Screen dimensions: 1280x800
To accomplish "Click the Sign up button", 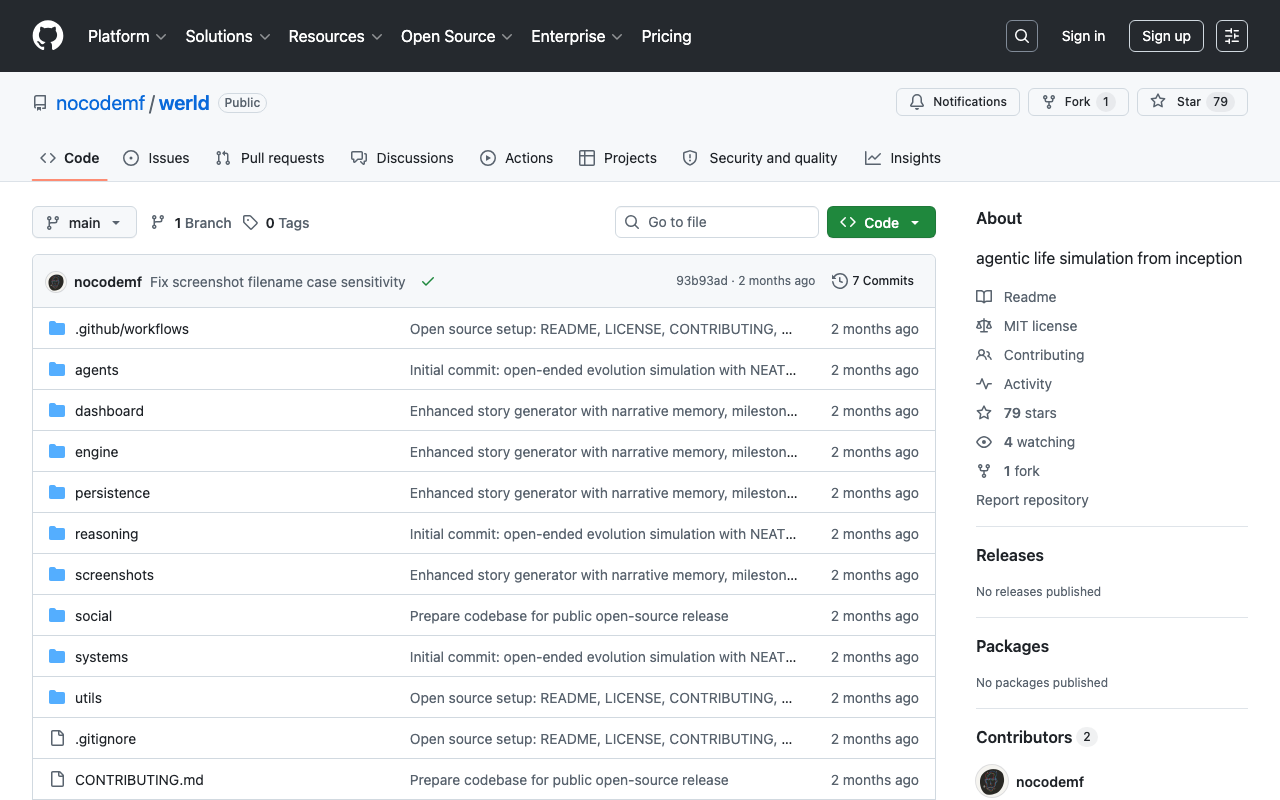I will point(1166,36).
